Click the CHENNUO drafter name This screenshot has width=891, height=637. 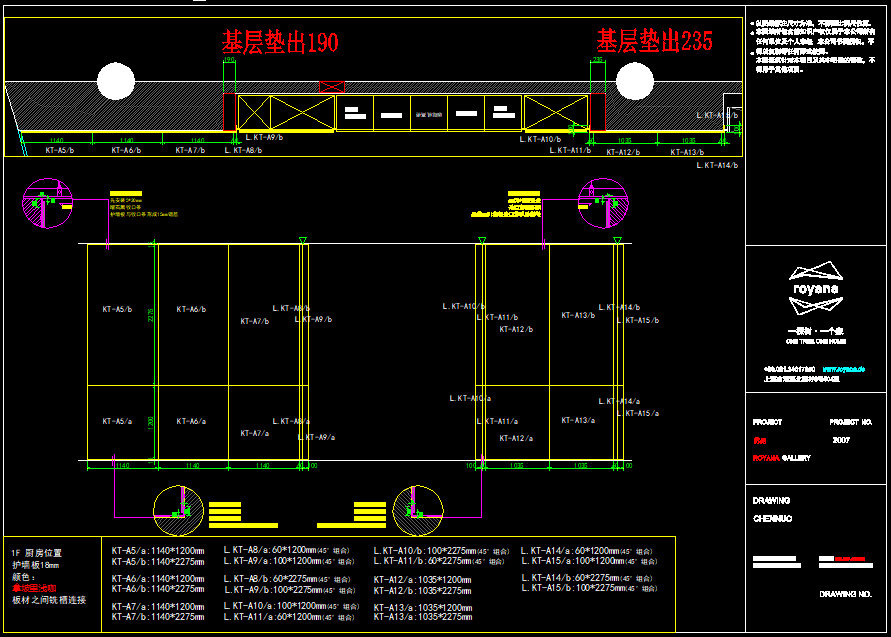(x=772, y=519)
